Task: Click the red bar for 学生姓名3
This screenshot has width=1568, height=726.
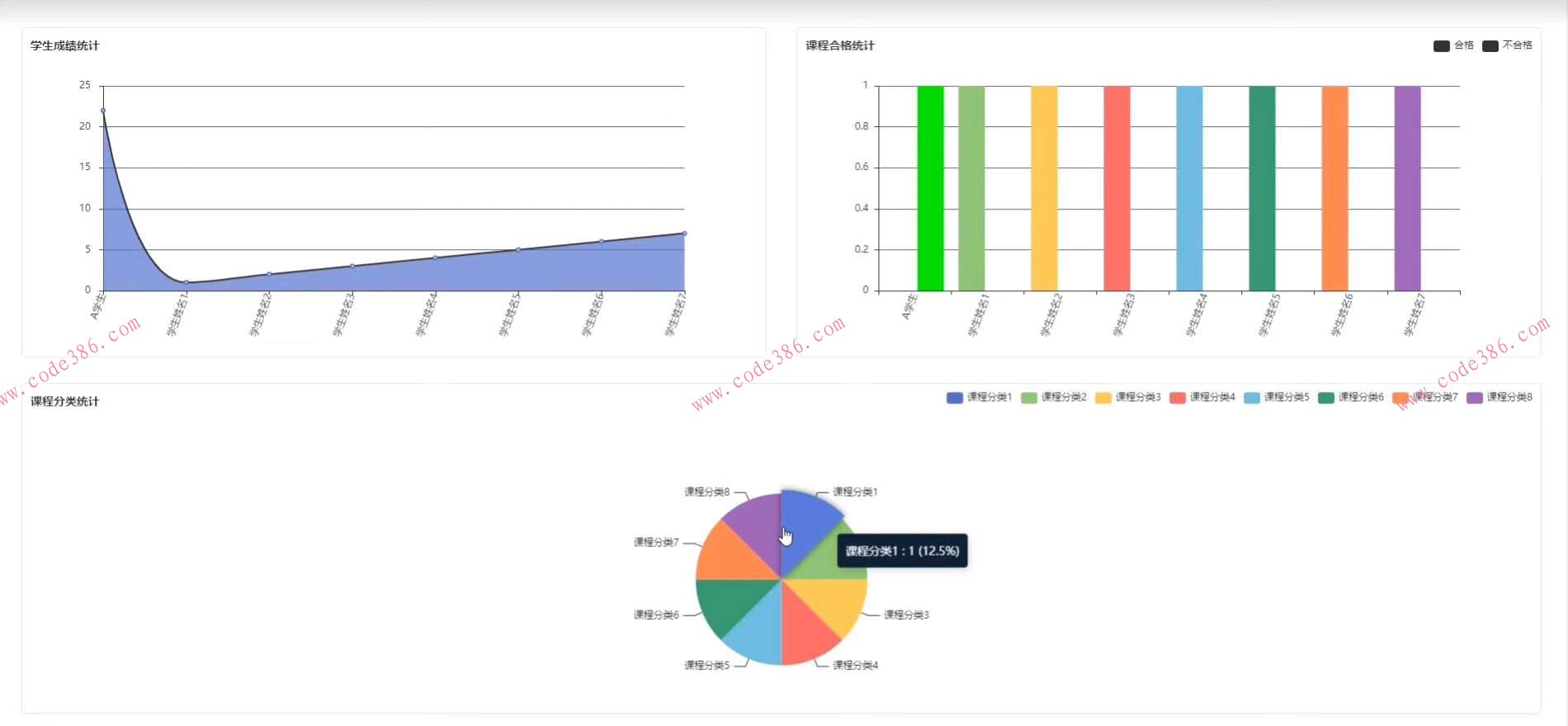Action: click(1117, 188)
